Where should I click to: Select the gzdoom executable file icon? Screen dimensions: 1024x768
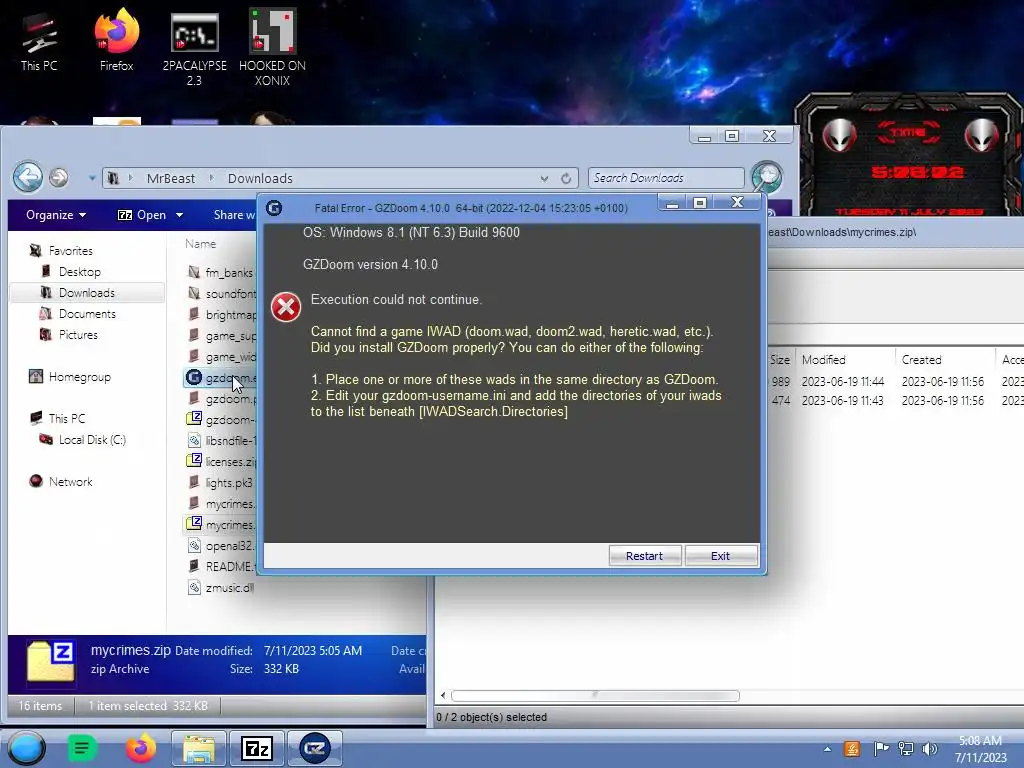click(x=194, y=377)
